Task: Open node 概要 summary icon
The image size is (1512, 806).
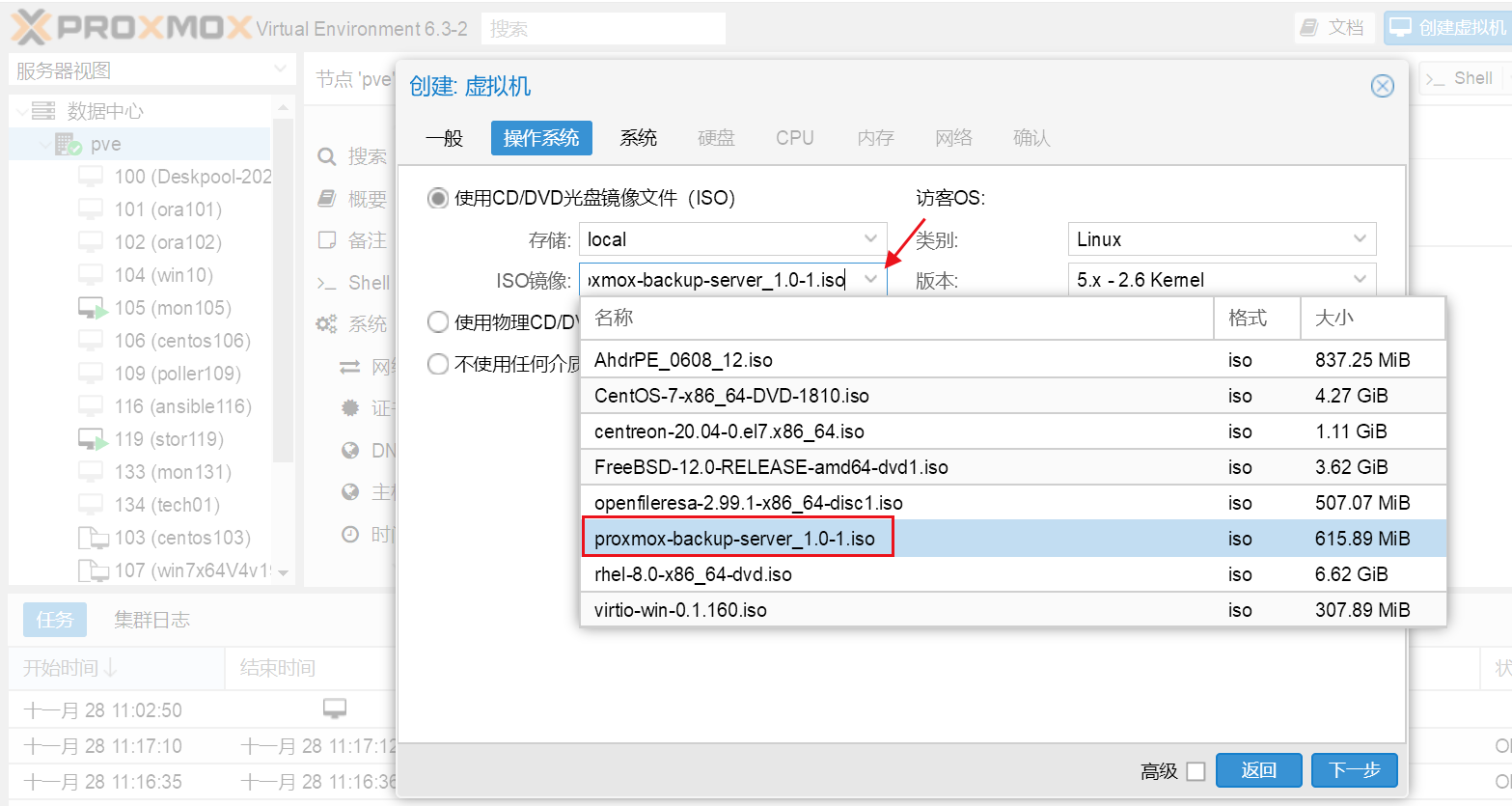Action: (x=327, y=199)
